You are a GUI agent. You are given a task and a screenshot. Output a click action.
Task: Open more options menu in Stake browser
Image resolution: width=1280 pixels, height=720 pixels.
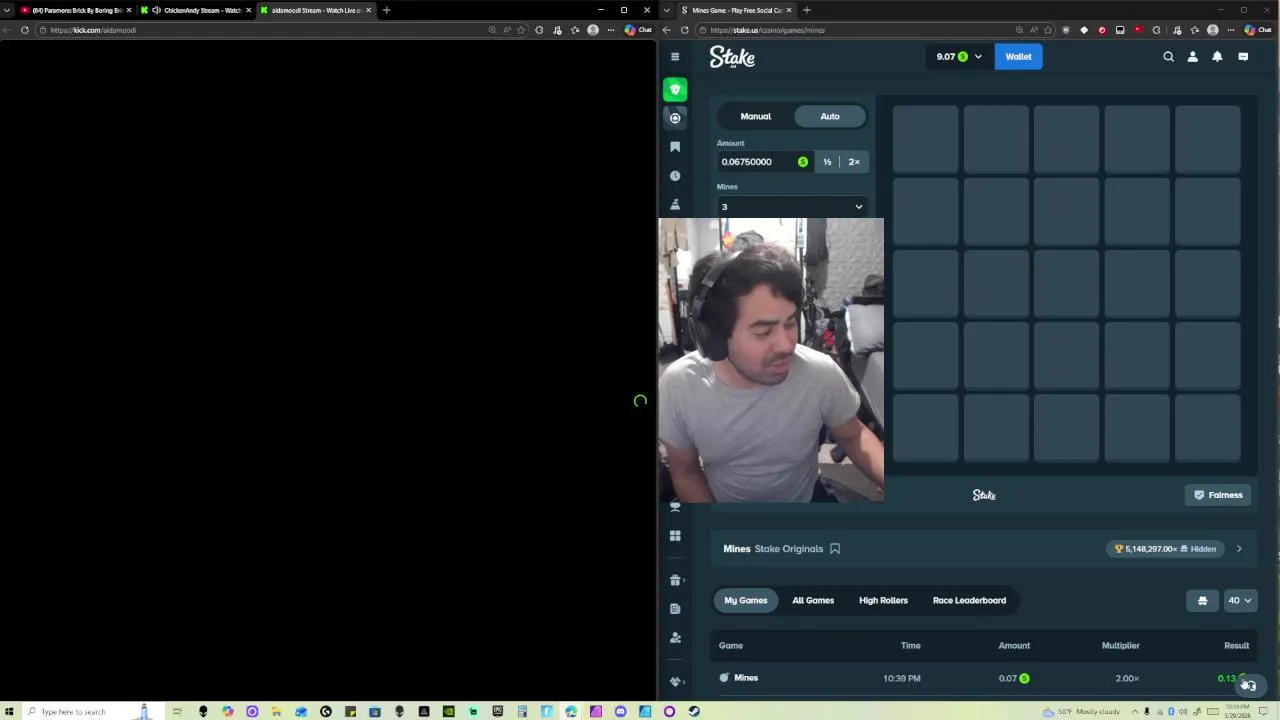click(x=1231, y=30)
